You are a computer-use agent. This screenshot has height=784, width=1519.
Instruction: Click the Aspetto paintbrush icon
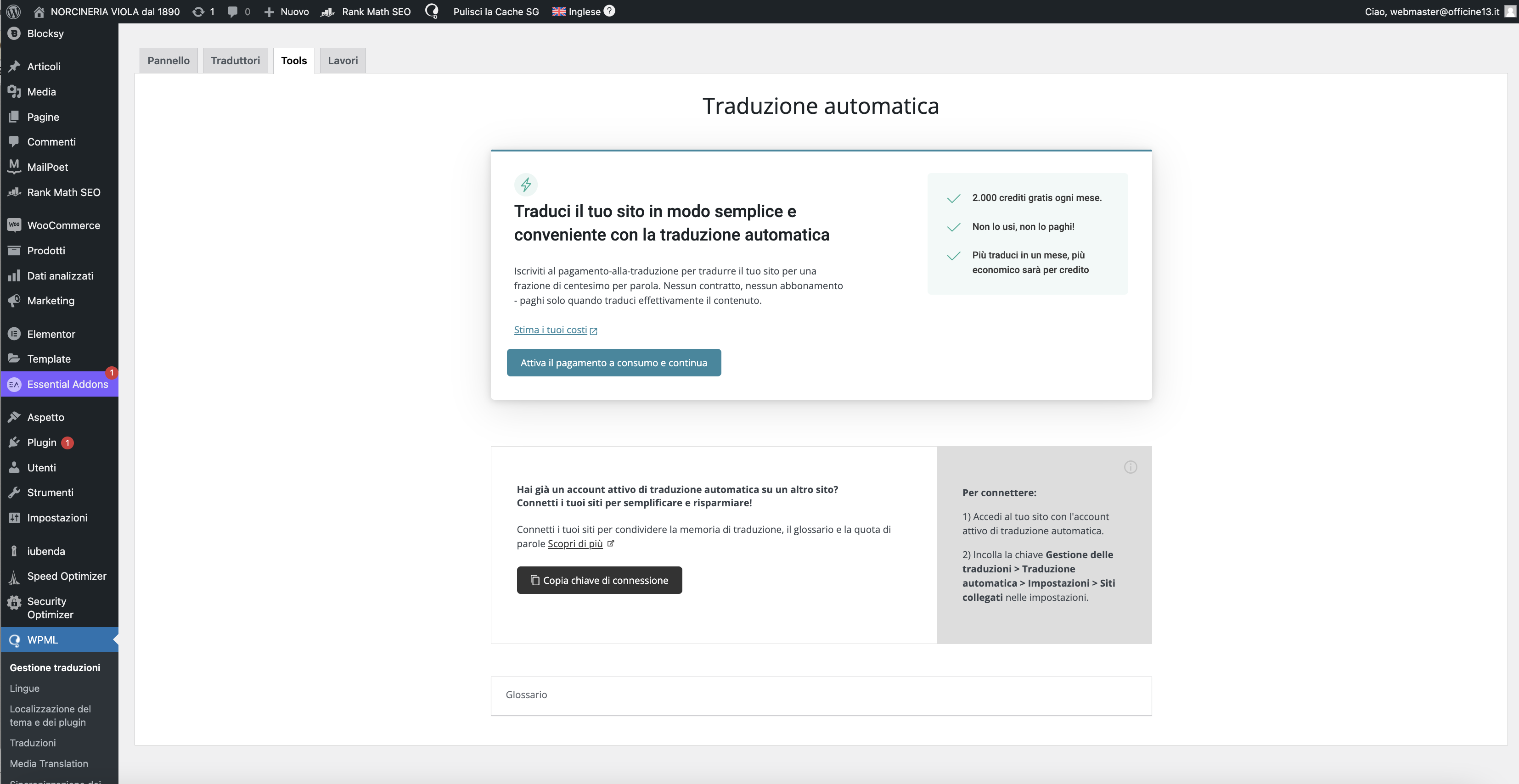(14, 417)
